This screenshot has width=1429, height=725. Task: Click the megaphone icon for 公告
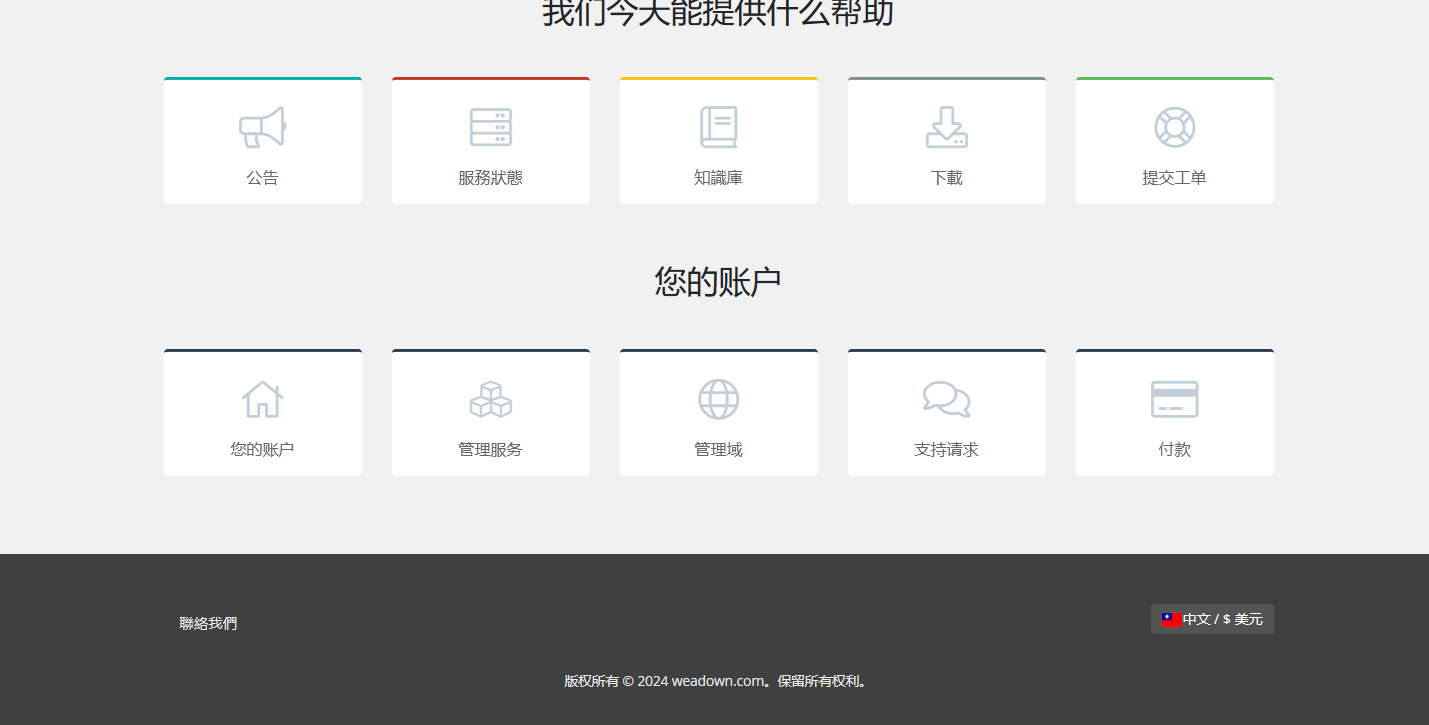pos(262,128)
